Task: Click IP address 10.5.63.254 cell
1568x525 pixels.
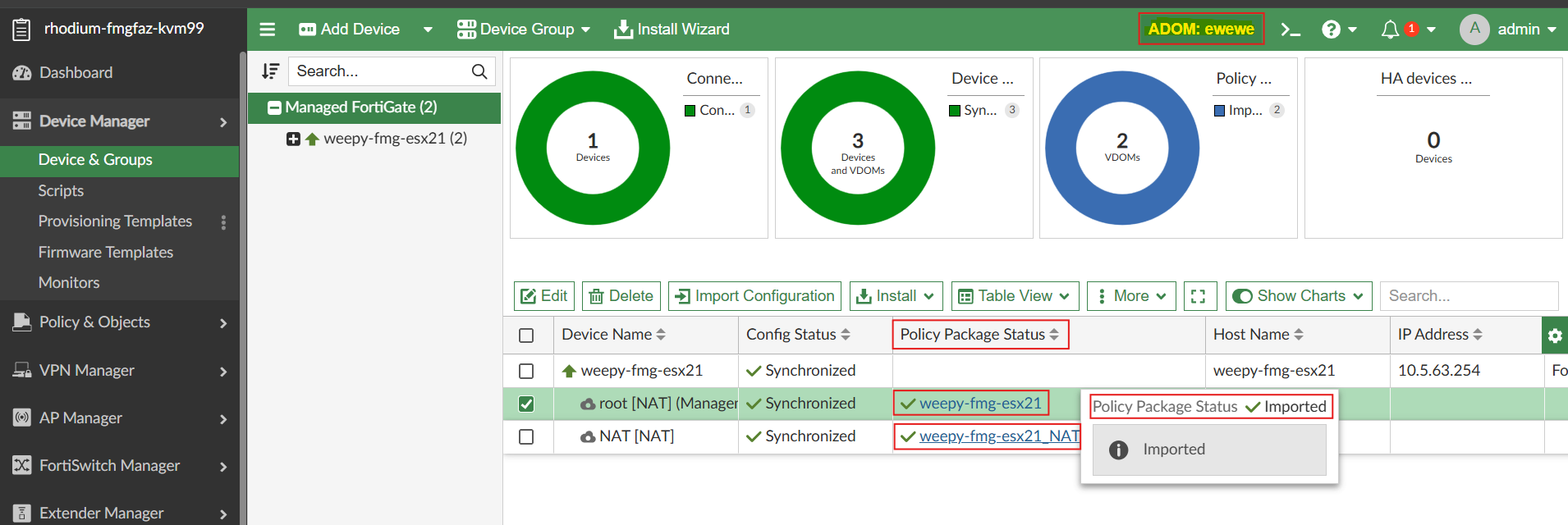Action: (x=1439, y=371)
